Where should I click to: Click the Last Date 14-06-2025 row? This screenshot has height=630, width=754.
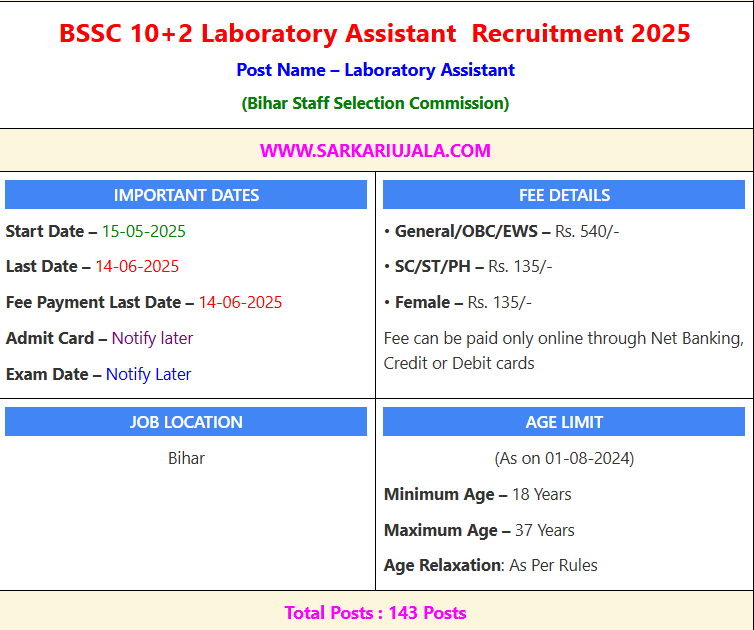tap(92, 266)
